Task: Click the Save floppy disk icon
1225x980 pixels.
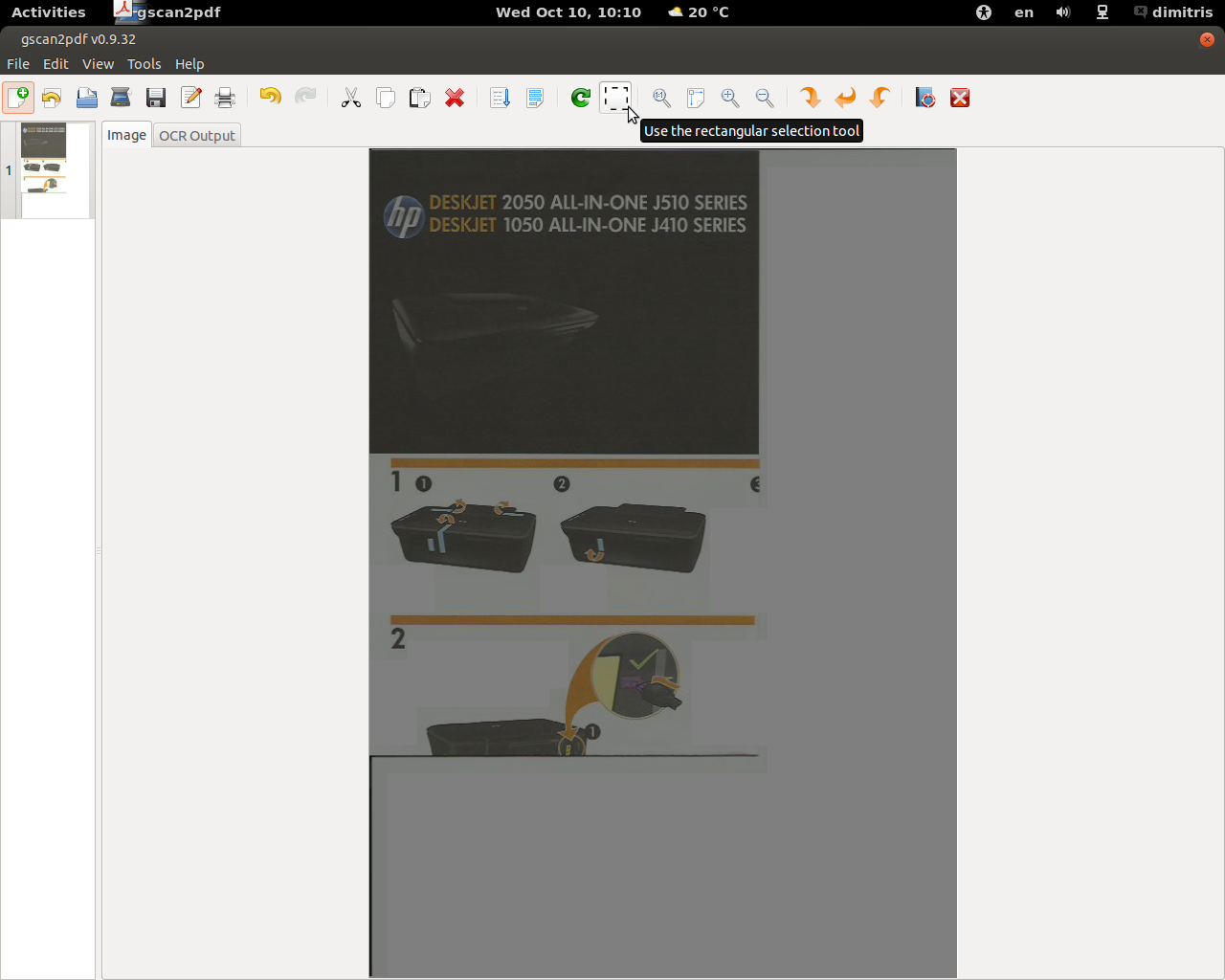Action: click(156, 98)
